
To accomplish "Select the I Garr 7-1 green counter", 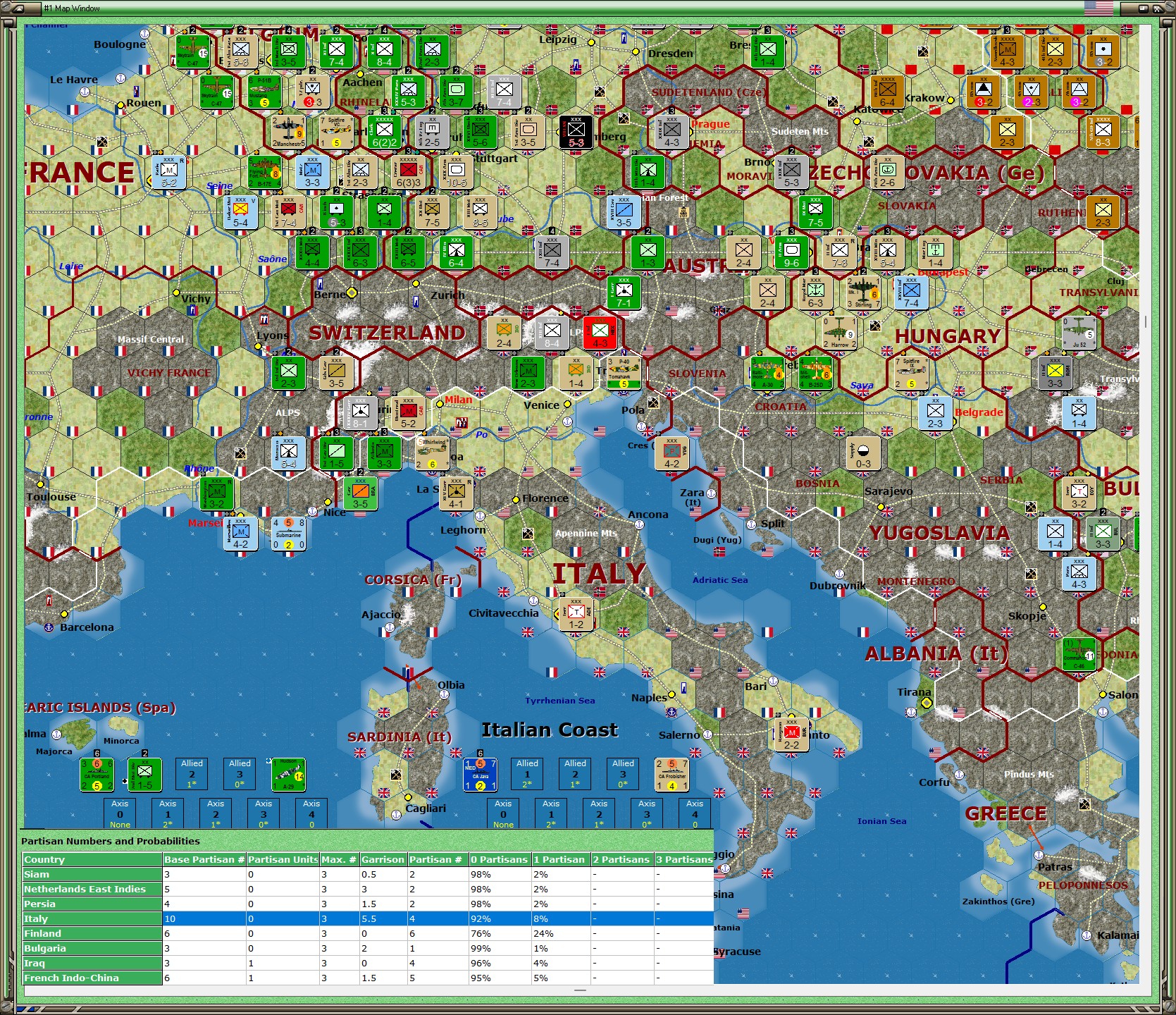I will tap(624, 293).
